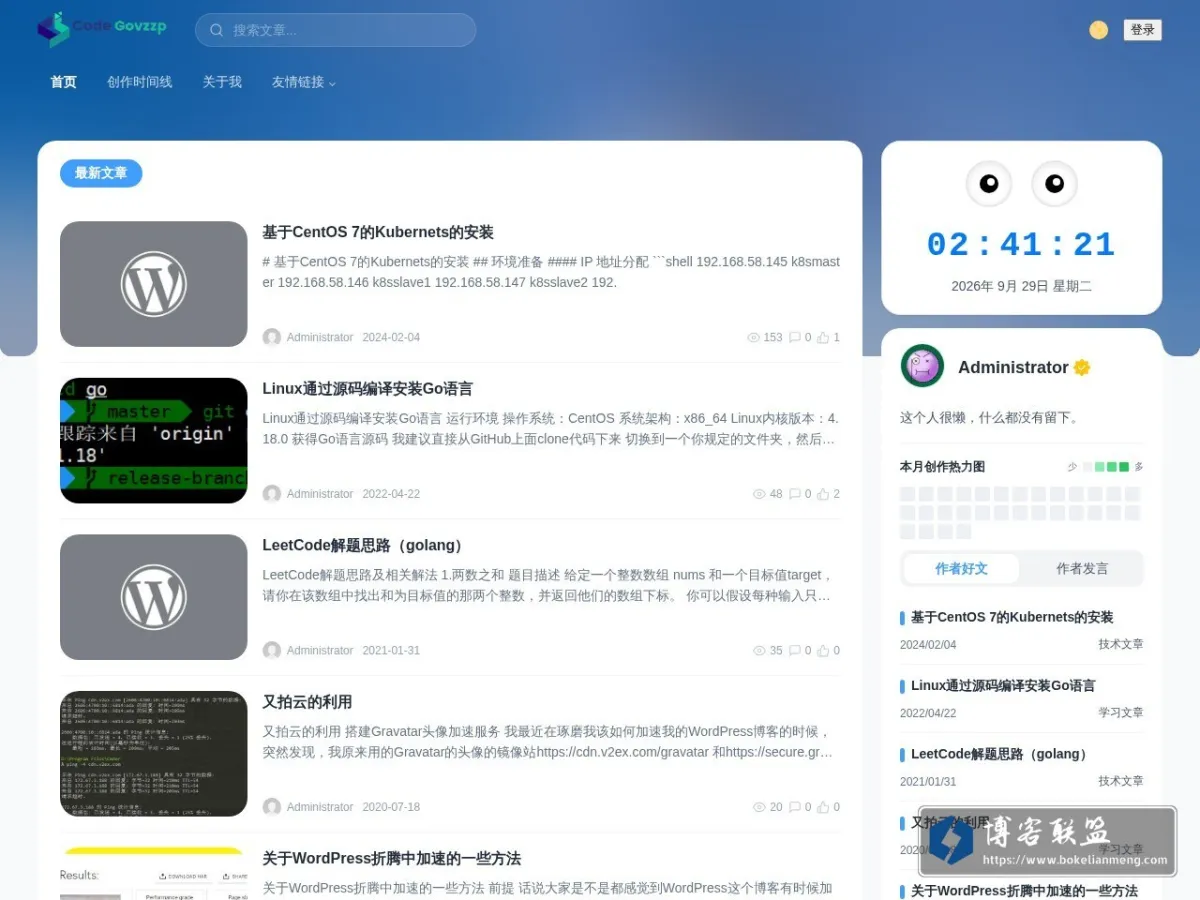
Task: Click comment icon on the LeetCode post
Action: tap(795, 650)
